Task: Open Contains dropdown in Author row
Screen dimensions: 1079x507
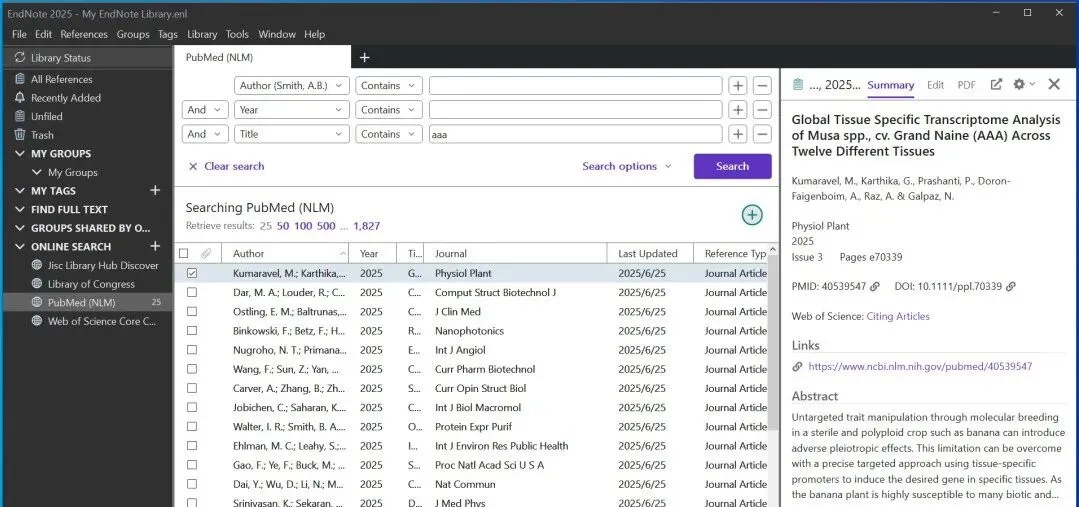Action: point(389,86)
